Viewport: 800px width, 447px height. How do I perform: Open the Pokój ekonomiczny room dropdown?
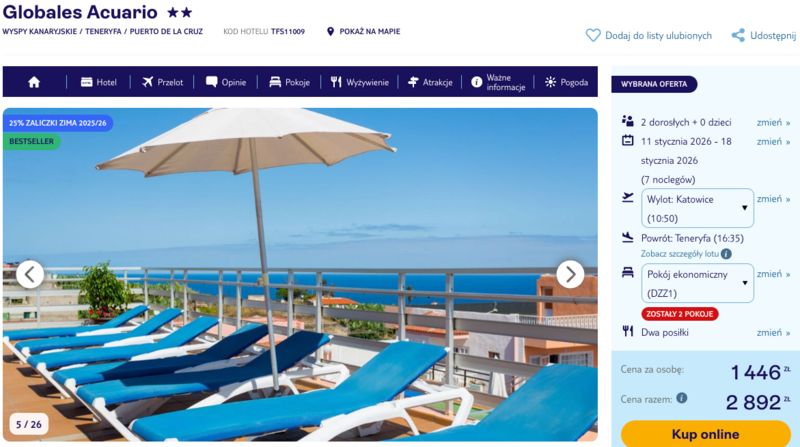[x=697, y=283]
